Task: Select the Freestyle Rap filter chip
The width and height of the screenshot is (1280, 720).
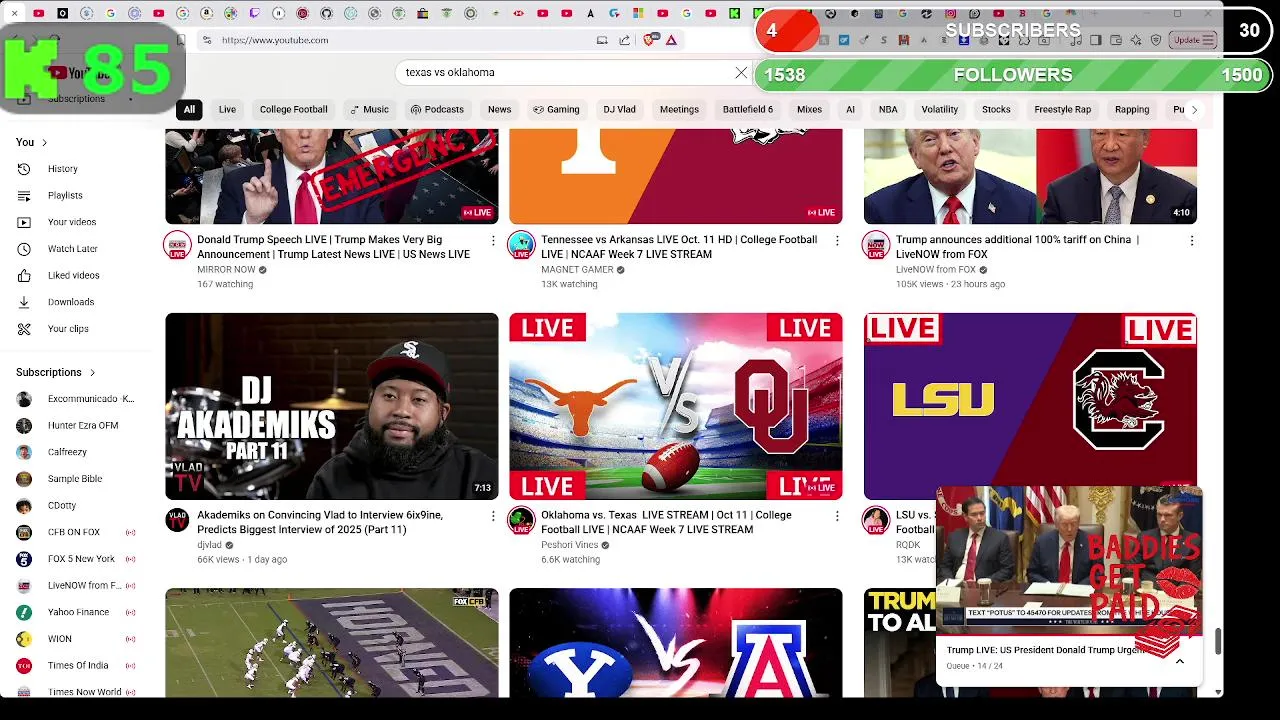Action: [1062, 110]
